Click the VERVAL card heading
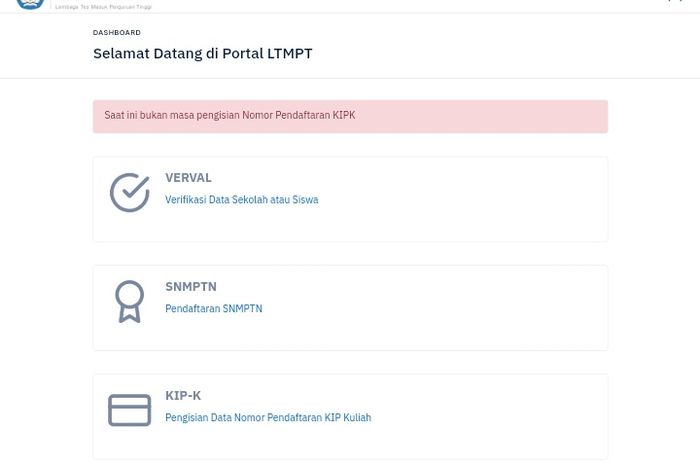The image size is (700, 465). pos(188,178)
